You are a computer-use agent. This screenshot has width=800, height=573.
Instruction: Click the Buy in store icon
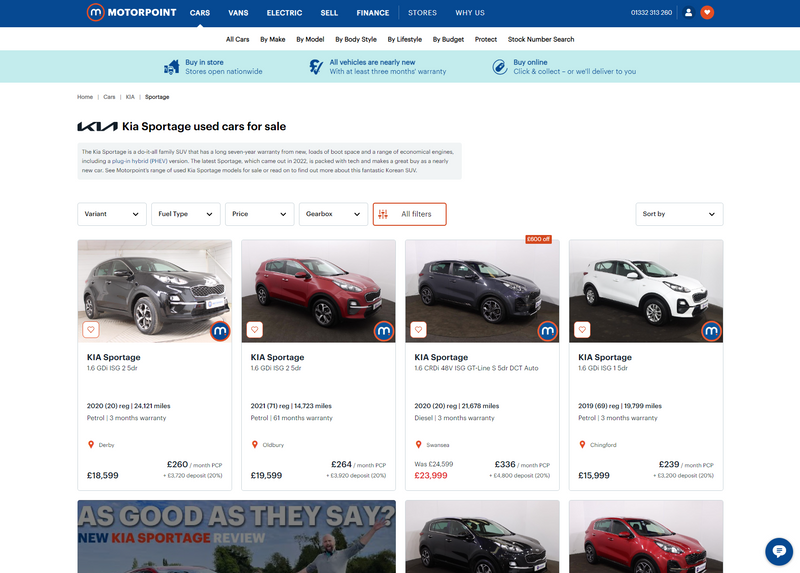tap(171, 67)
